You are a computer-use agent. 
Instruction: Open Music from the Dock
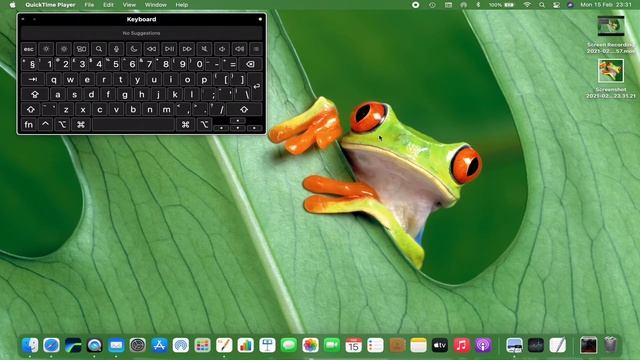click(461, 345)
